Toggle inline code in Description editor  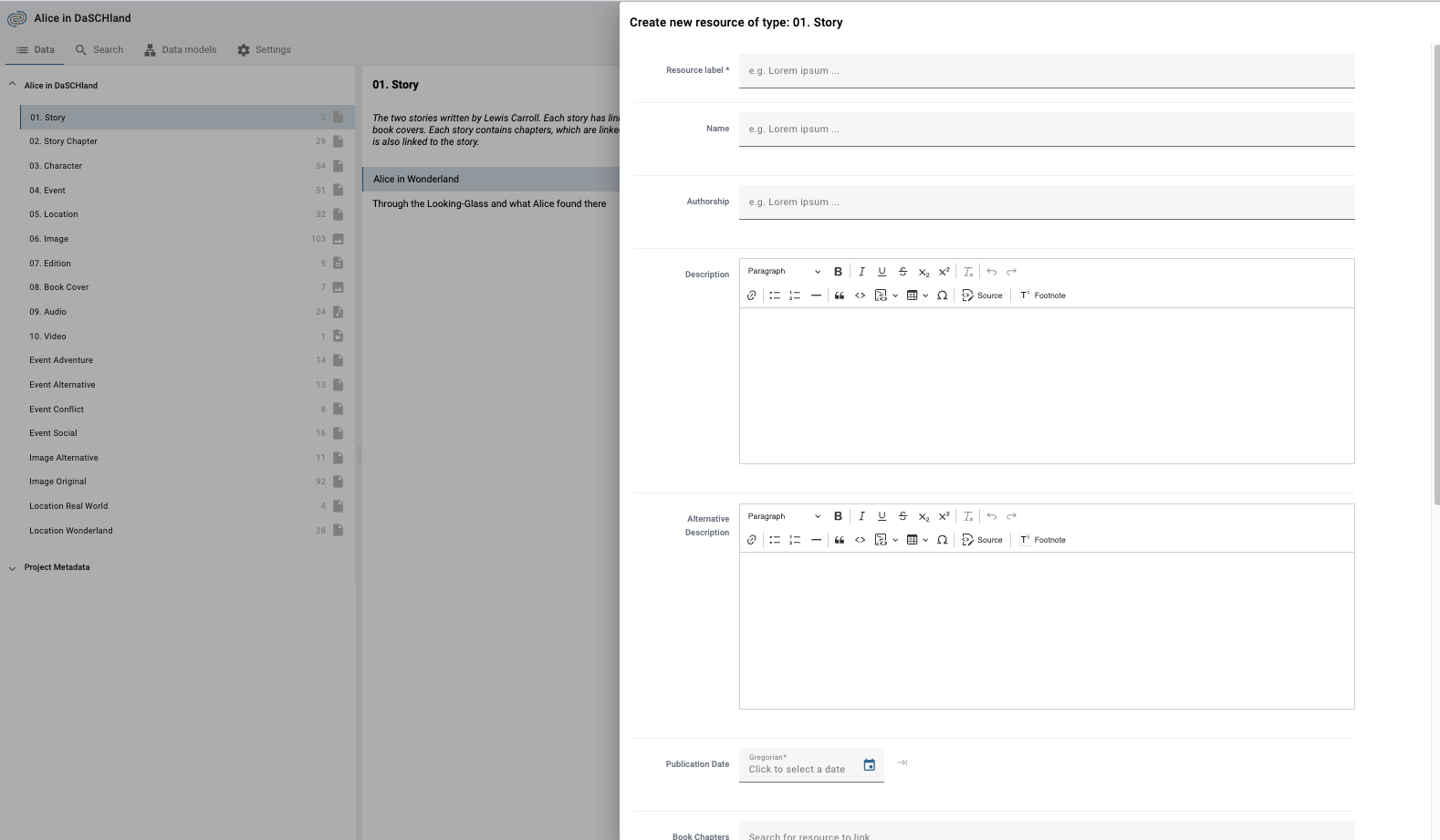pyautogui.click(x=860, y=296)
